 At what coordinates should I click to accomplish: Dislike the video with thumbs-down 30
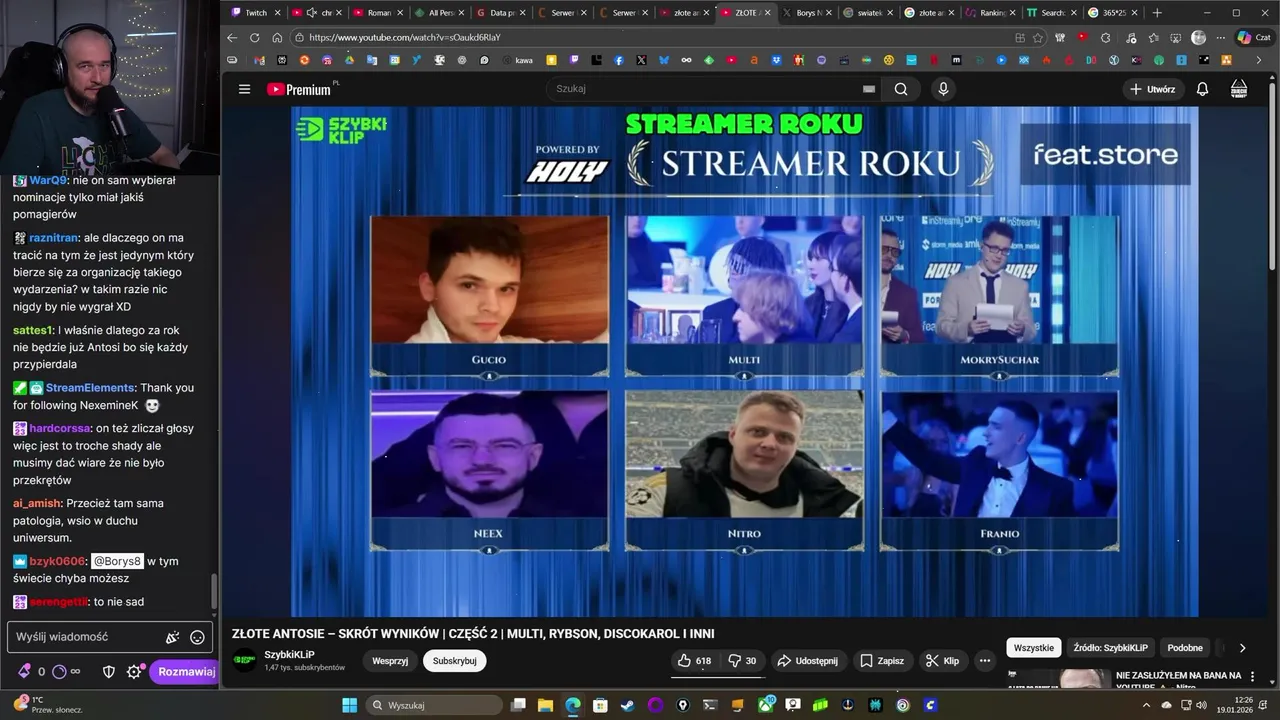742,661
